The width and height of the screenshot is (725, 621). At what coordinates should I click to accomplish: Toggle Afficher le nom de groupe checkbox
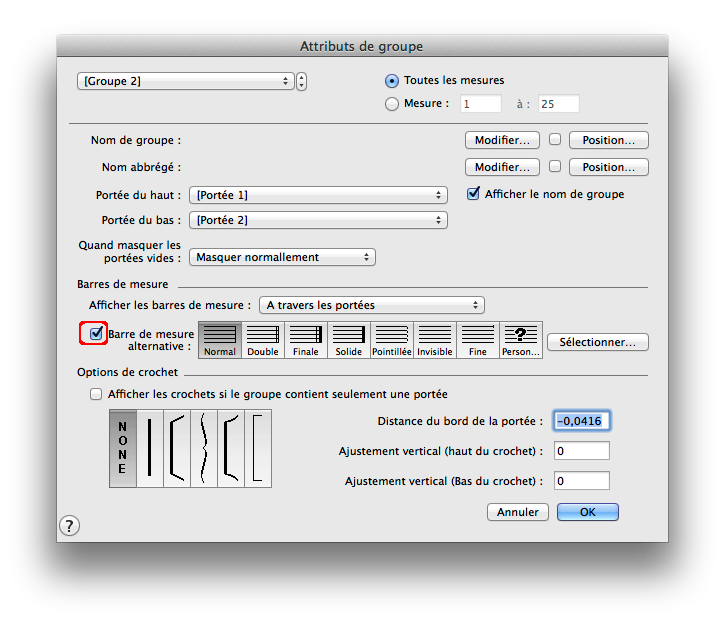[x=474, y=194]
